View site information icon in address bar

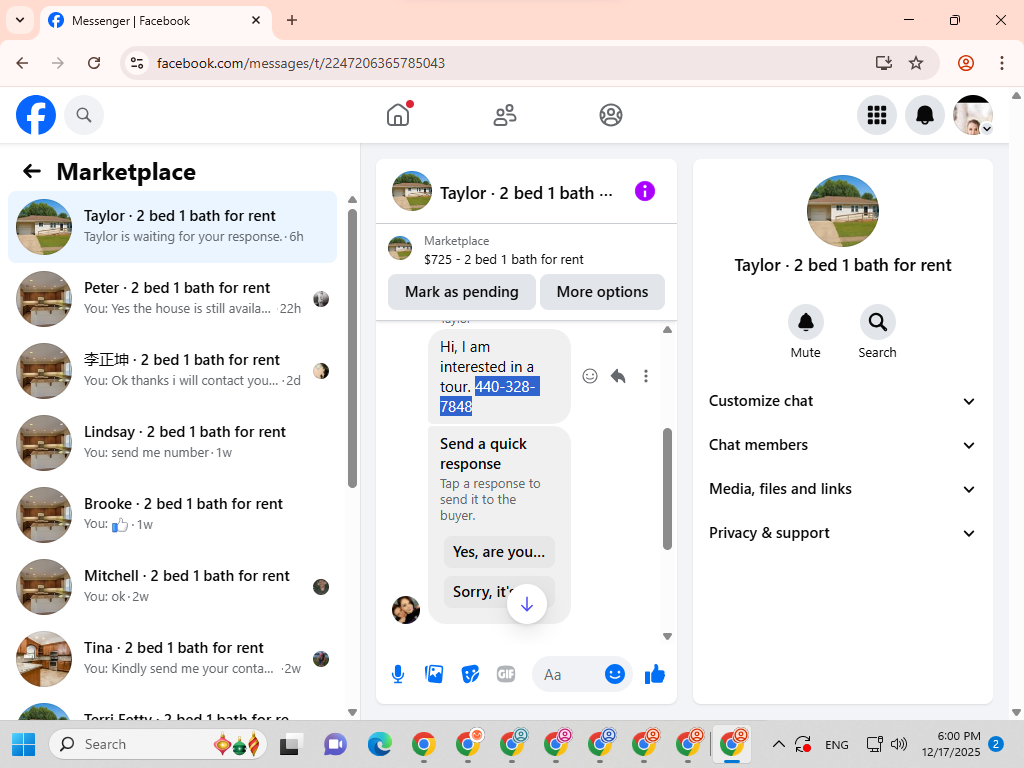pos(137,63)
